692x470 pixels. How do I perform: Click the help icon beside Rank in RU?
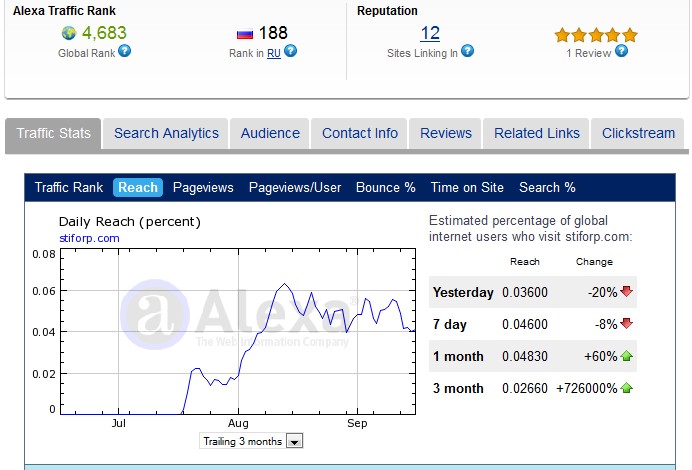click(x=290, y=51)
